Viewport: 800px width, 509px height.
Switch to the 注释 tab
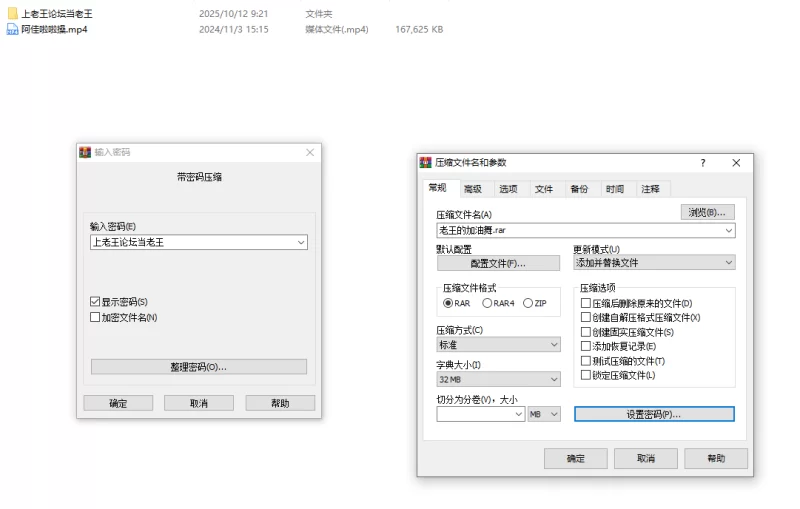651,189
